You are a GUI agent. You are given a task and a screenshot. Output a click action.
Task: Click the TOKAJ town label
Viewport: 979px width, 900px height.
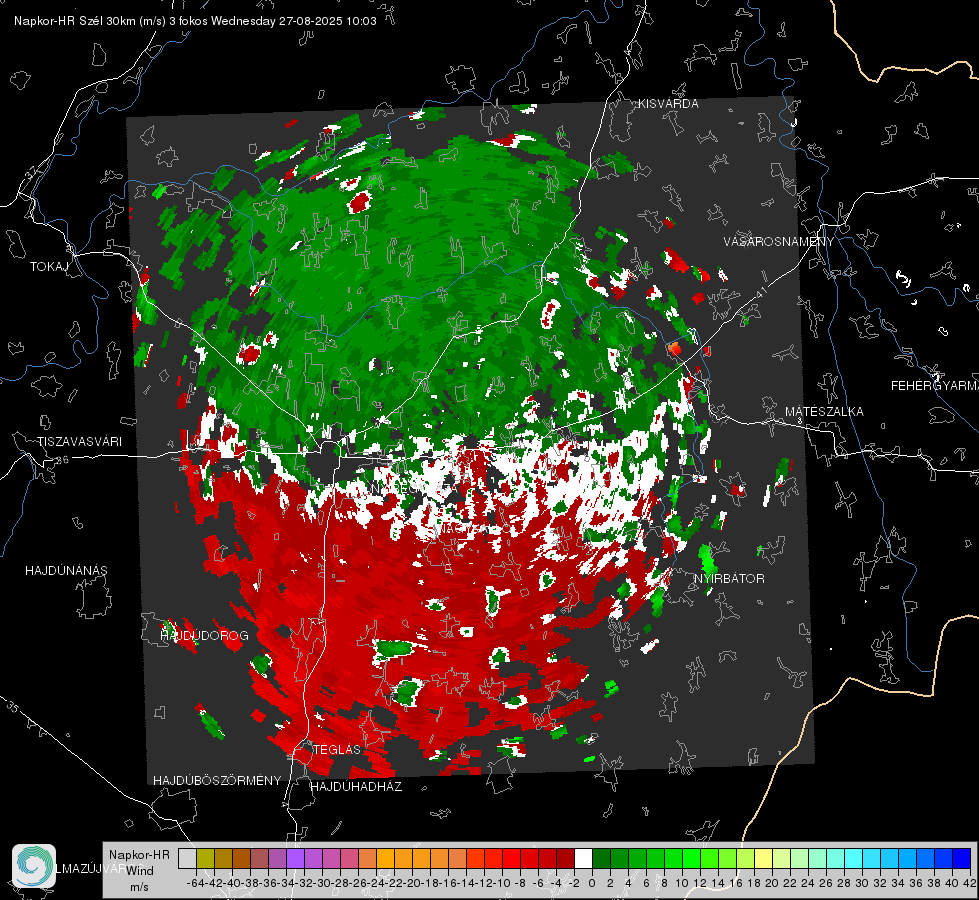click(49, 267)
